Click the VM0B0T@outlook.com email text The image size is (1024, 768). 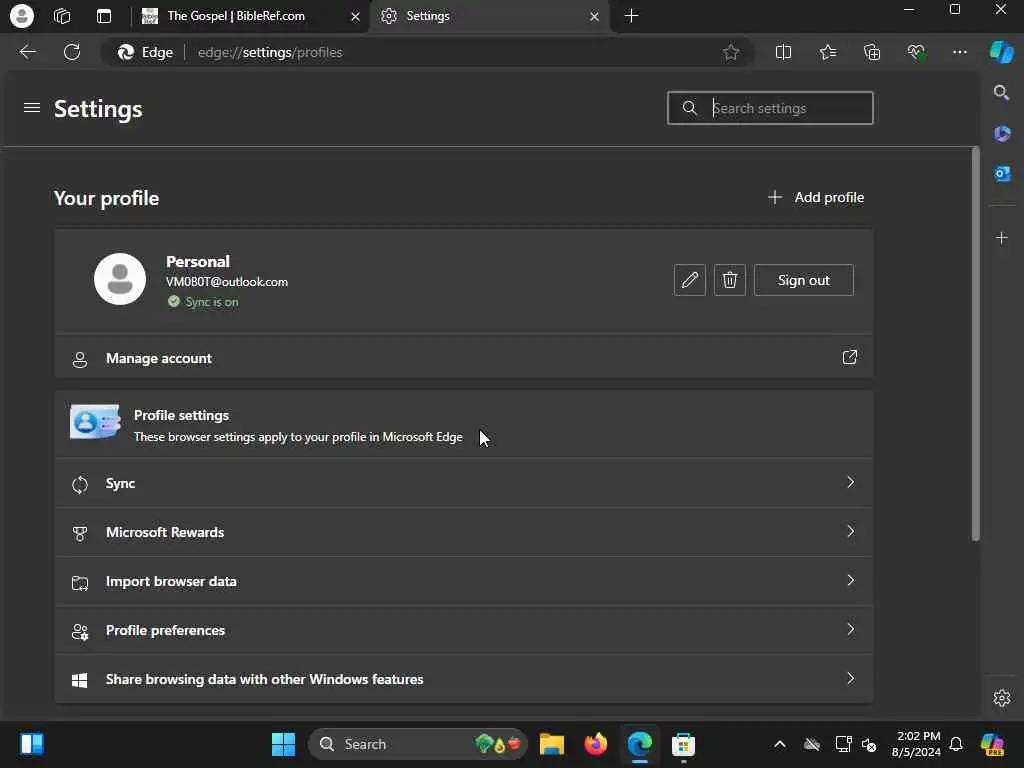[x=227, y=281]
